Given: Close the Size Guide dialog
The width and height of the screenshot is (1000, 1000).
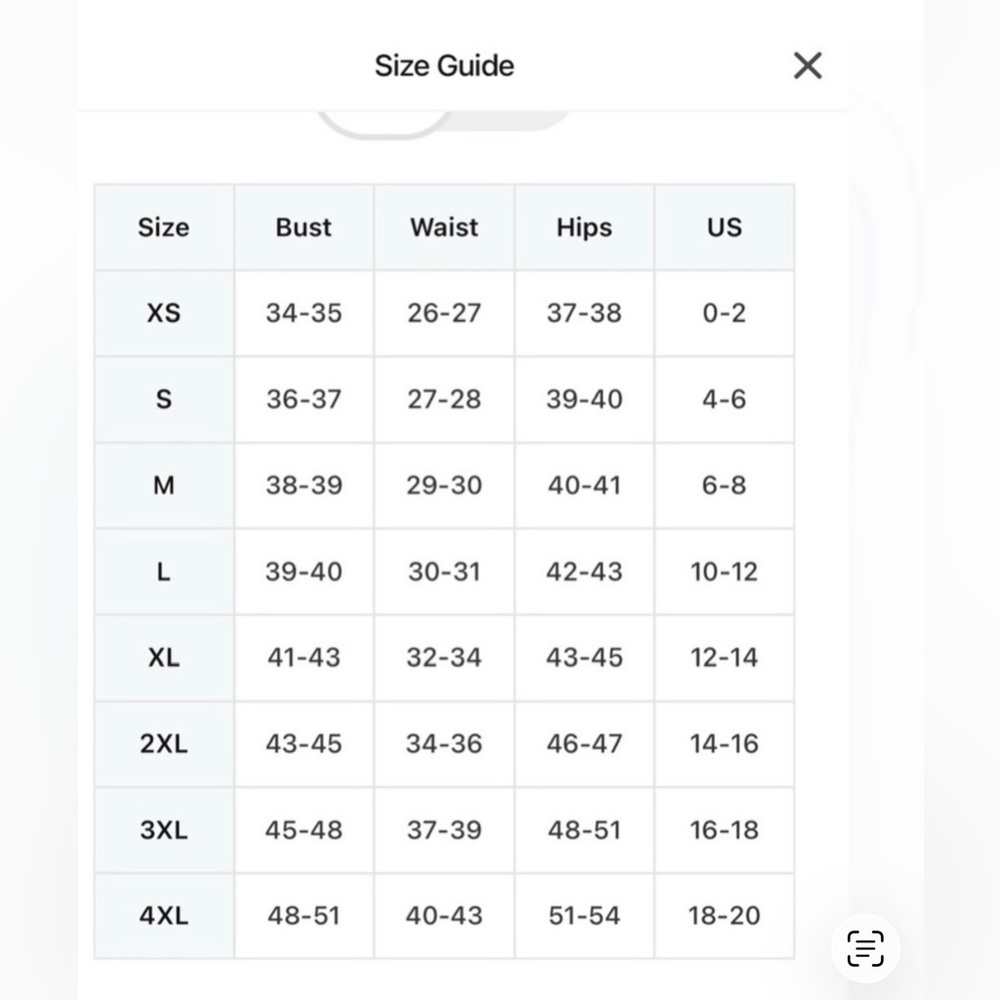Looking at the screenshot, I should [x=807, y=66].
